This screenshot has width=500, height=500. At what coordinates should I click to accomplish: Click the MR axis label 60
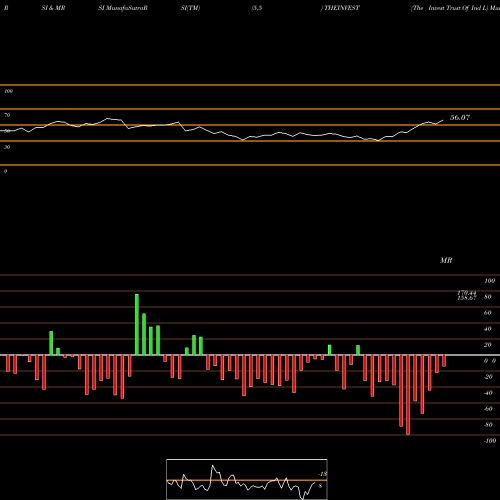click(487, 313)
